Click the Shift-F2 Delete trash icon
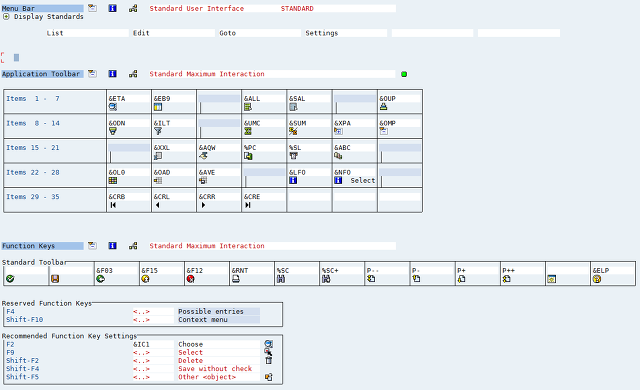 click(269, 360)
